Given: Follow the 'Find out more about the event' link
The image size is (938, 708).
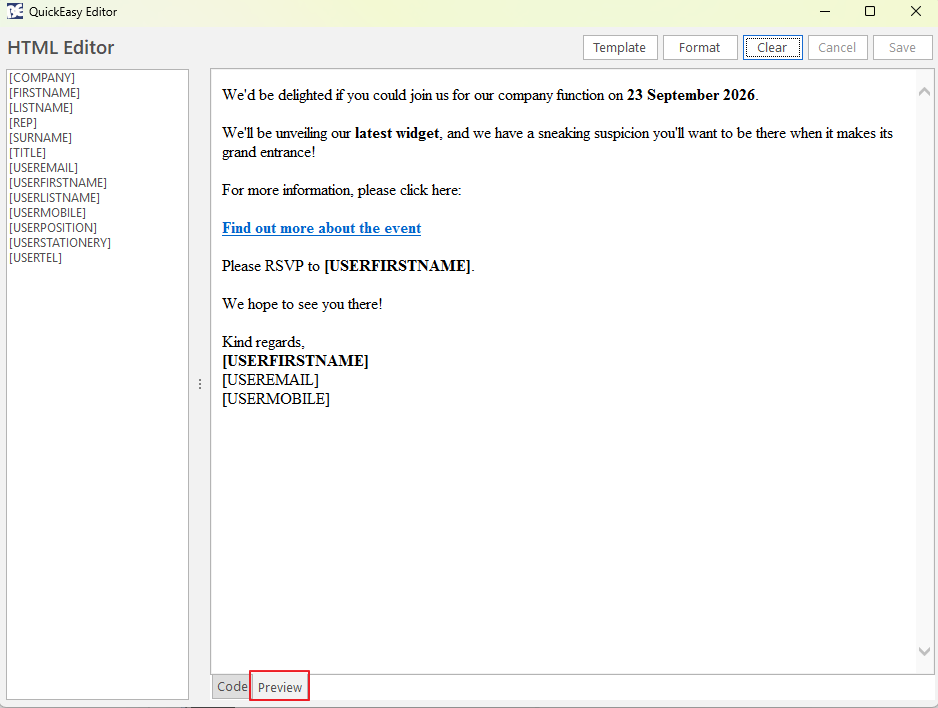Looking at the screenshot, I should tap(321, 228).
